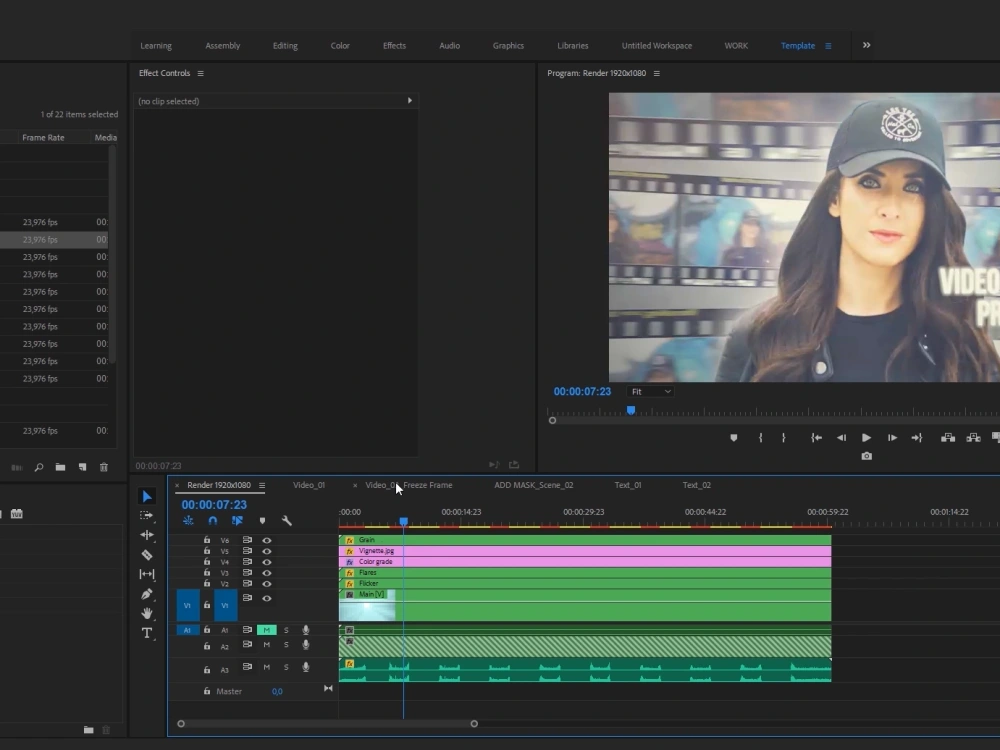Toggle timeline Snap magnet icon
This screenshot has height=750, width=1000.
(213, 521)
